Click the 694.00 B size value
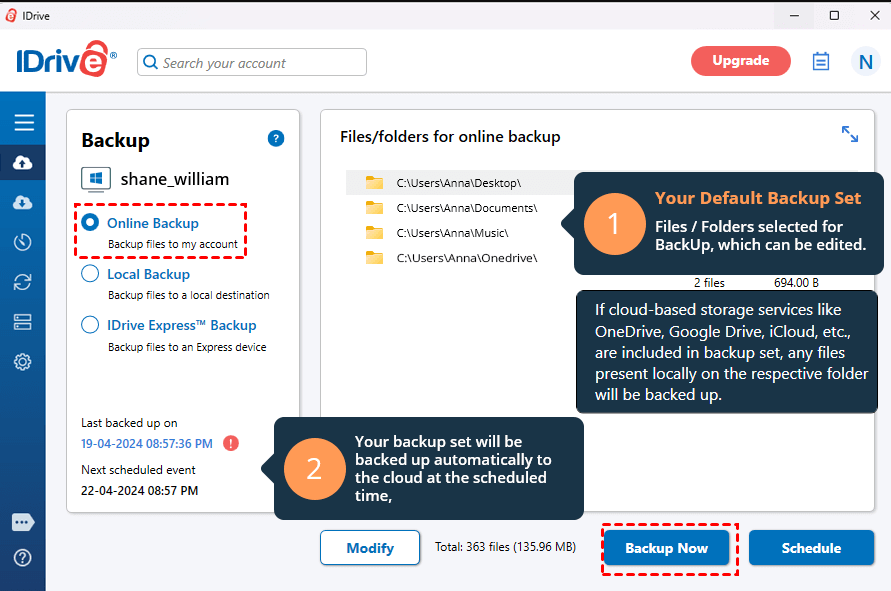Image resolution: width=891 pixels, height=591 pixels. click(796, 282)
